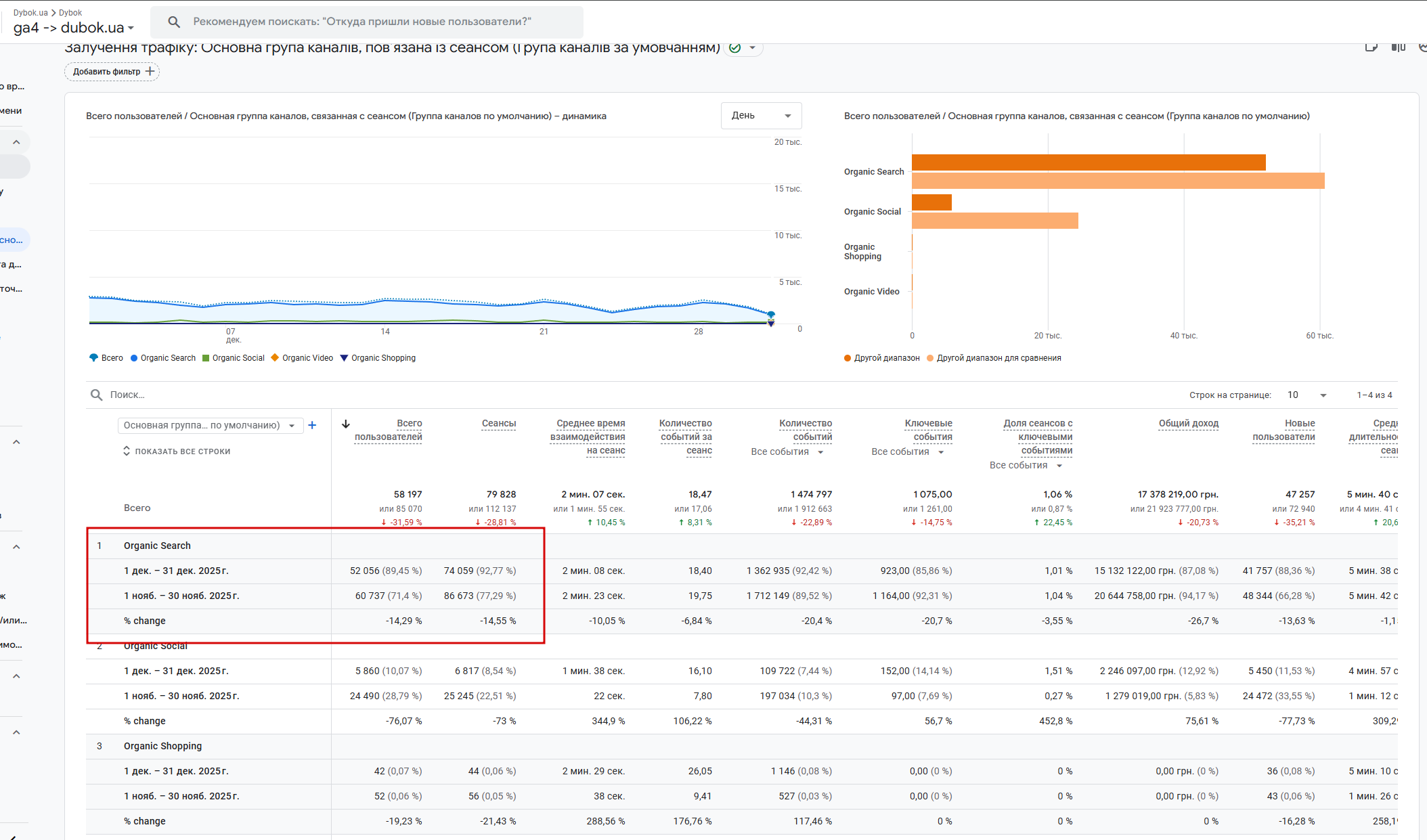This screenshot has height=840, width=1427.
Task: Open primary dimension Основная группа dropdown
Action: pyautogui.click(x=210, y=425)
